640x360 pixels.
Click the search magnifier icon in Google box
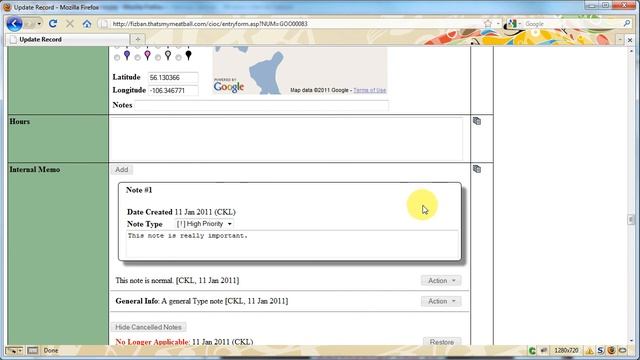[627, 24]
